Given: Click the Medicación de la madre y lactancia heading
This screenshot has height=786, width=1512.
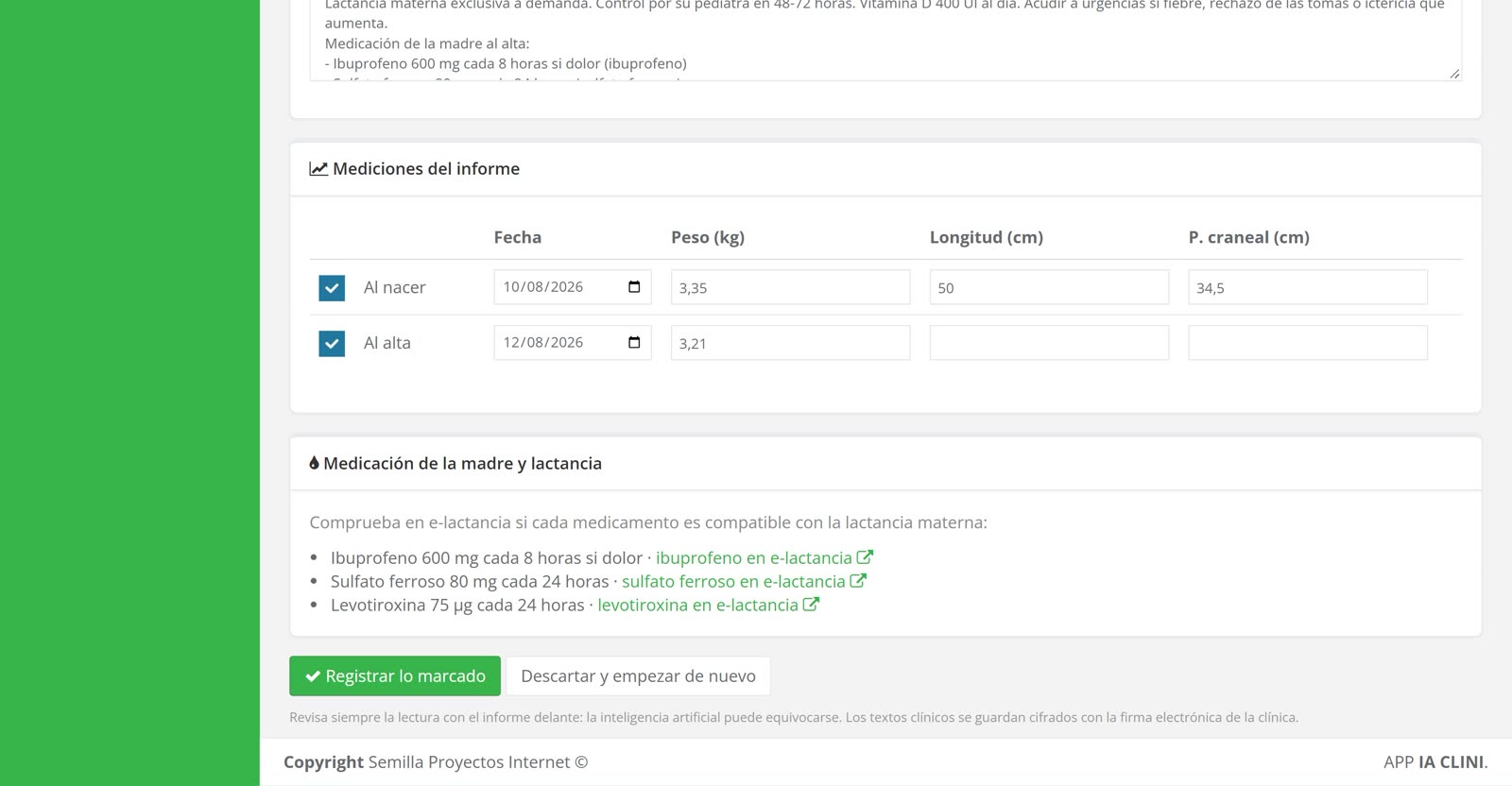Looking at the screenshot, I should [462, 464].
